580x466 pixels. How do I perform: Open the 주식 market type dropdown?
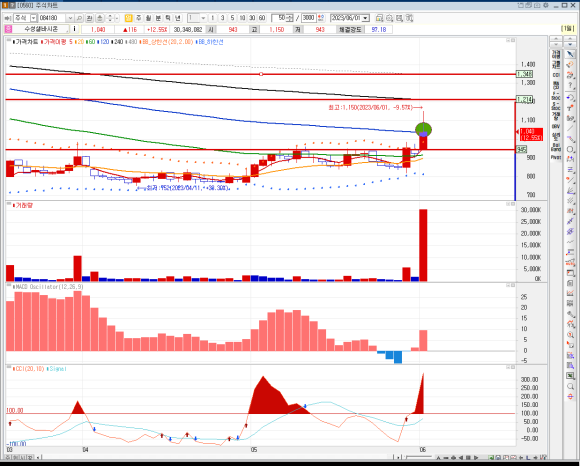point(33,18)
